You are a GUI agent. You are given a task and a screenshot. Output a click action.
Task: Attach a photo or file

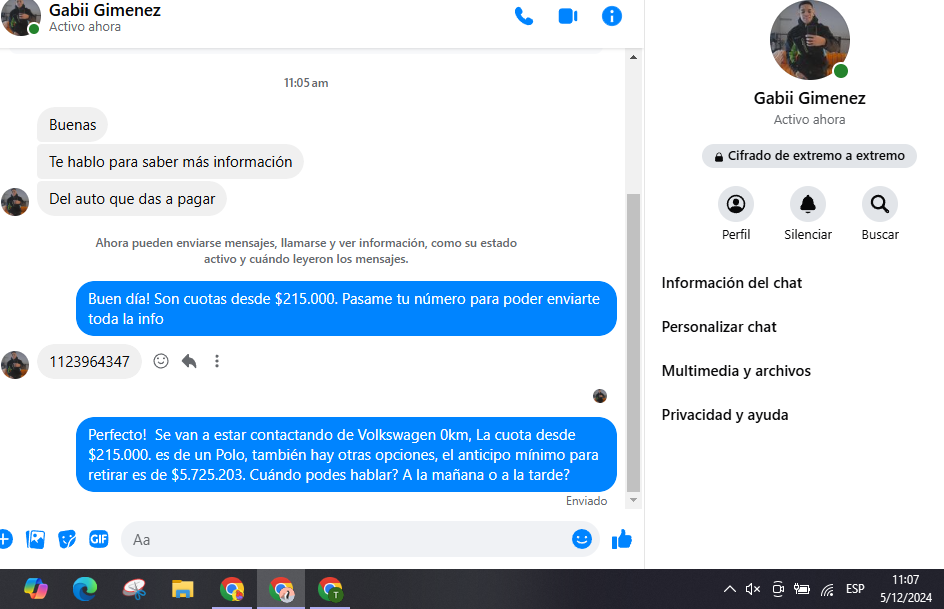coord(36,539)
